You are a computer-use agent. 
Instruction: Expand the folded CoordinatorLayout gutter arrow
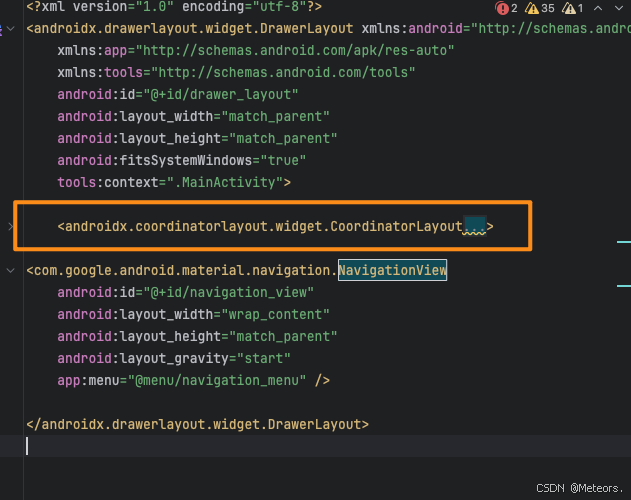point(11,227)
